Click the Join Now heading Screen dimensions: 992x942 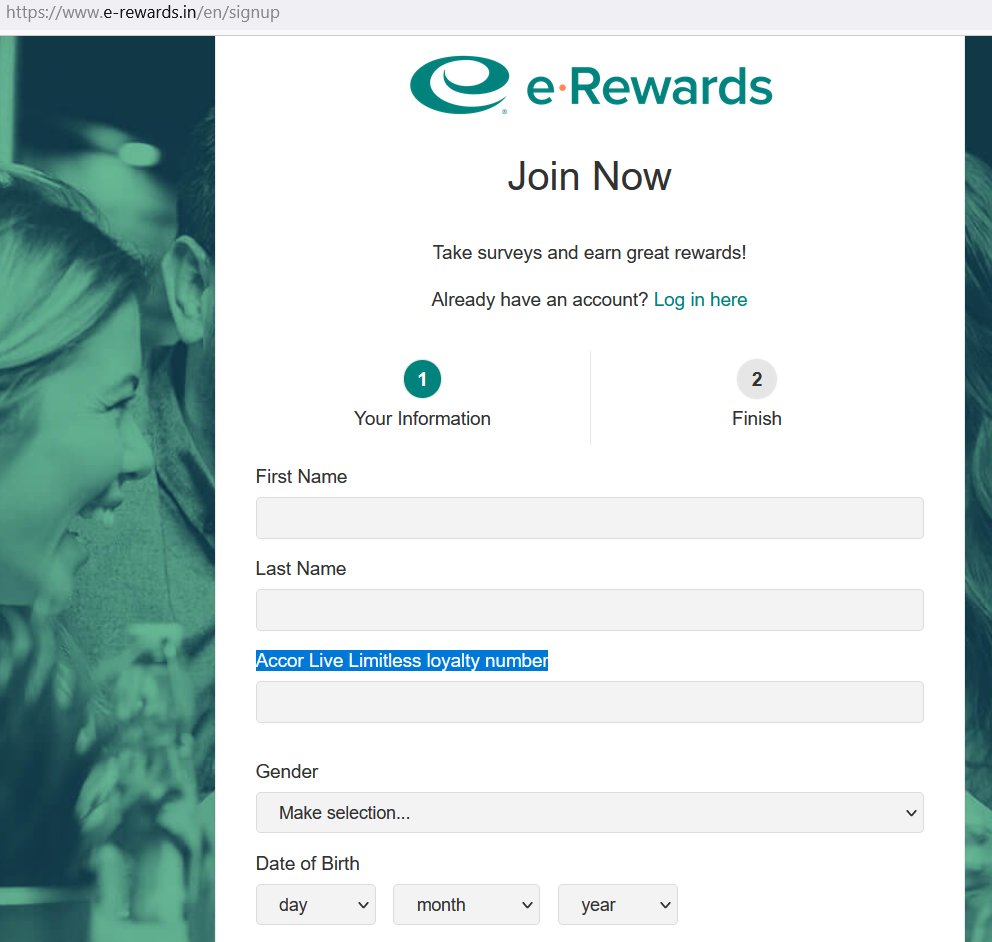click(x=590, y=176)
